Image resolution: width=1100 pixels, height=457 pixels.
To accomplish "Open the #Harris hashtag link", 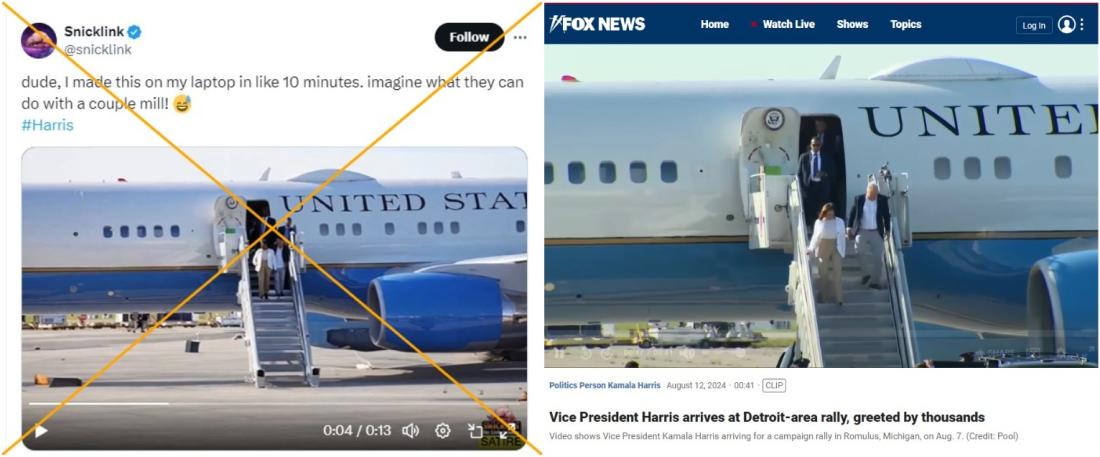I will (x=48, y=125).
